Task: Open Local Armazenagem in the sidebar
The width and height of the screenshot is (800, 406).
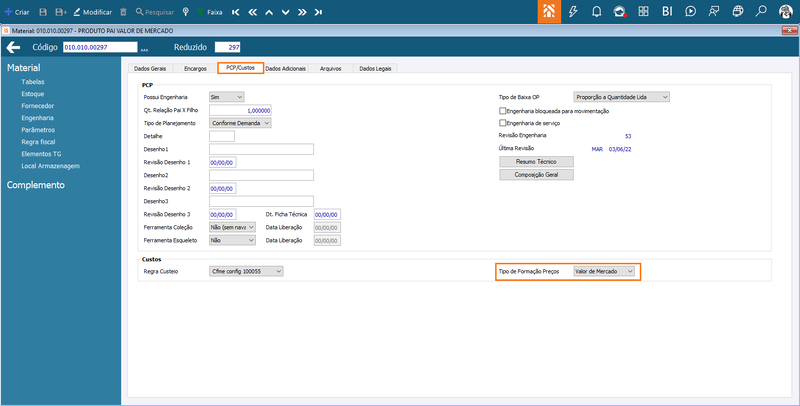Action: coord(51,166)
